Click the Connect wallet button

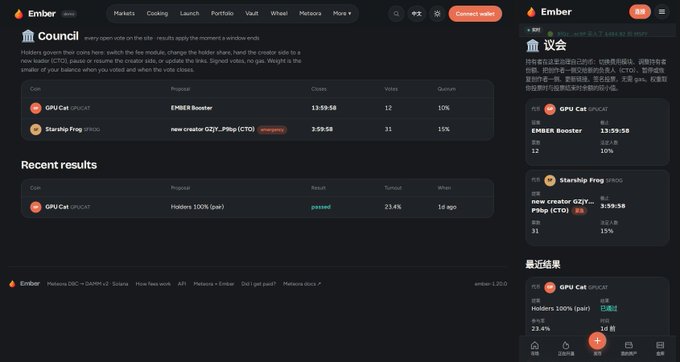[475, 14]
